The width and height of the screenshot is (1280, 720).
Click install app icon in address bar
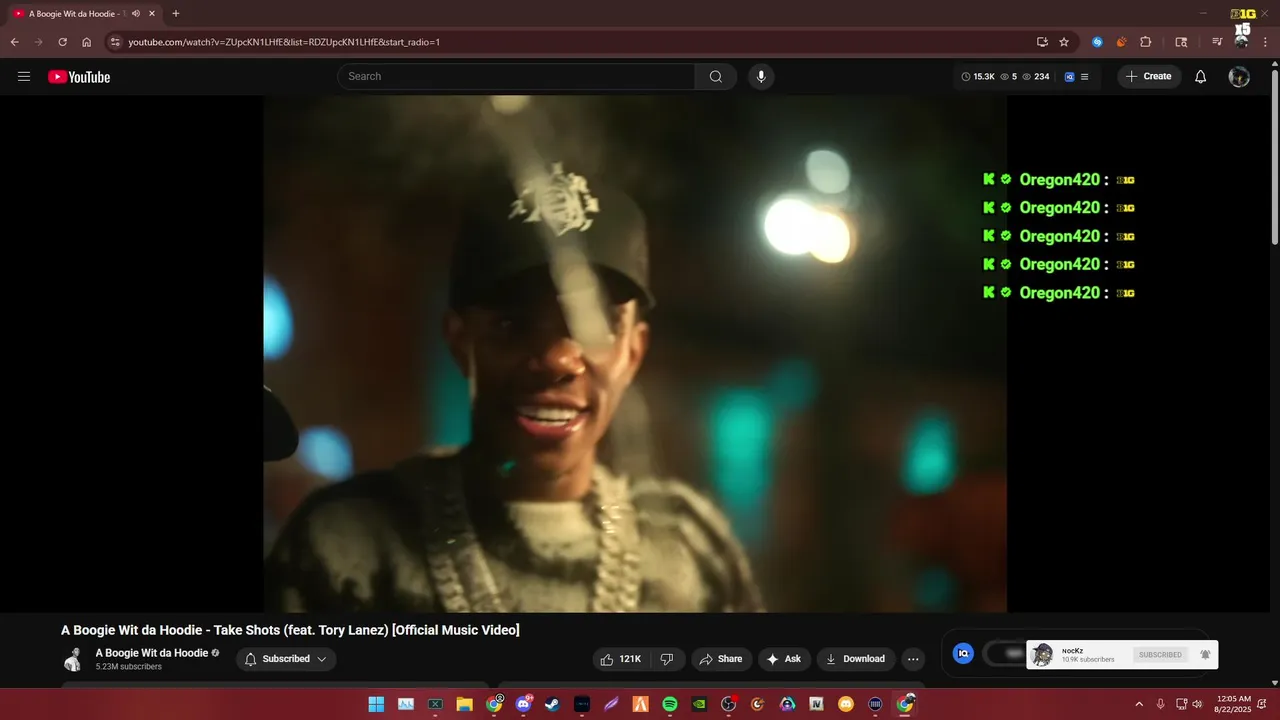point(1042,42)
